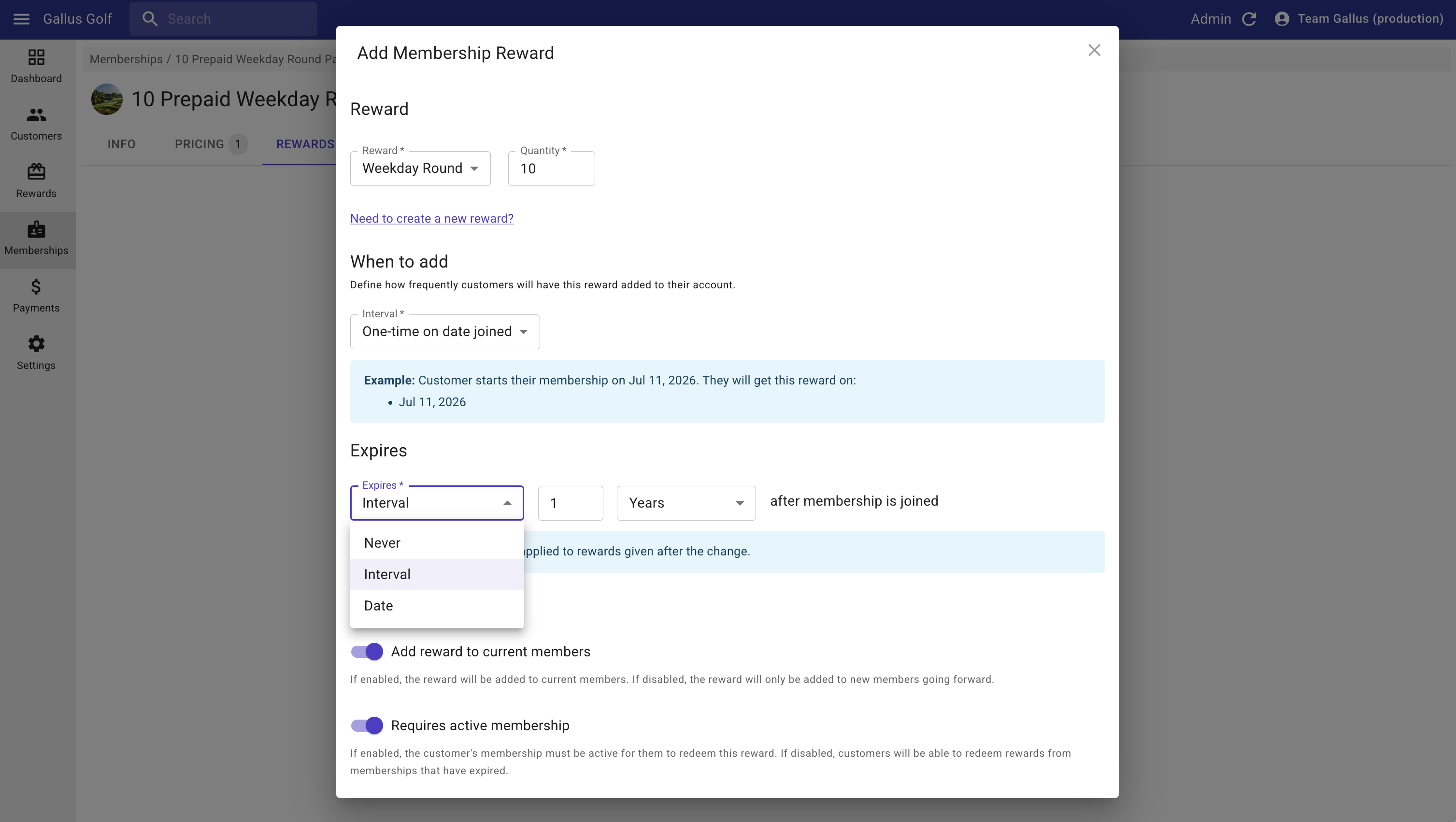Click the refresh icon next to Admin
This screenshot has height=822, width=1456.
click(1249, 19)
